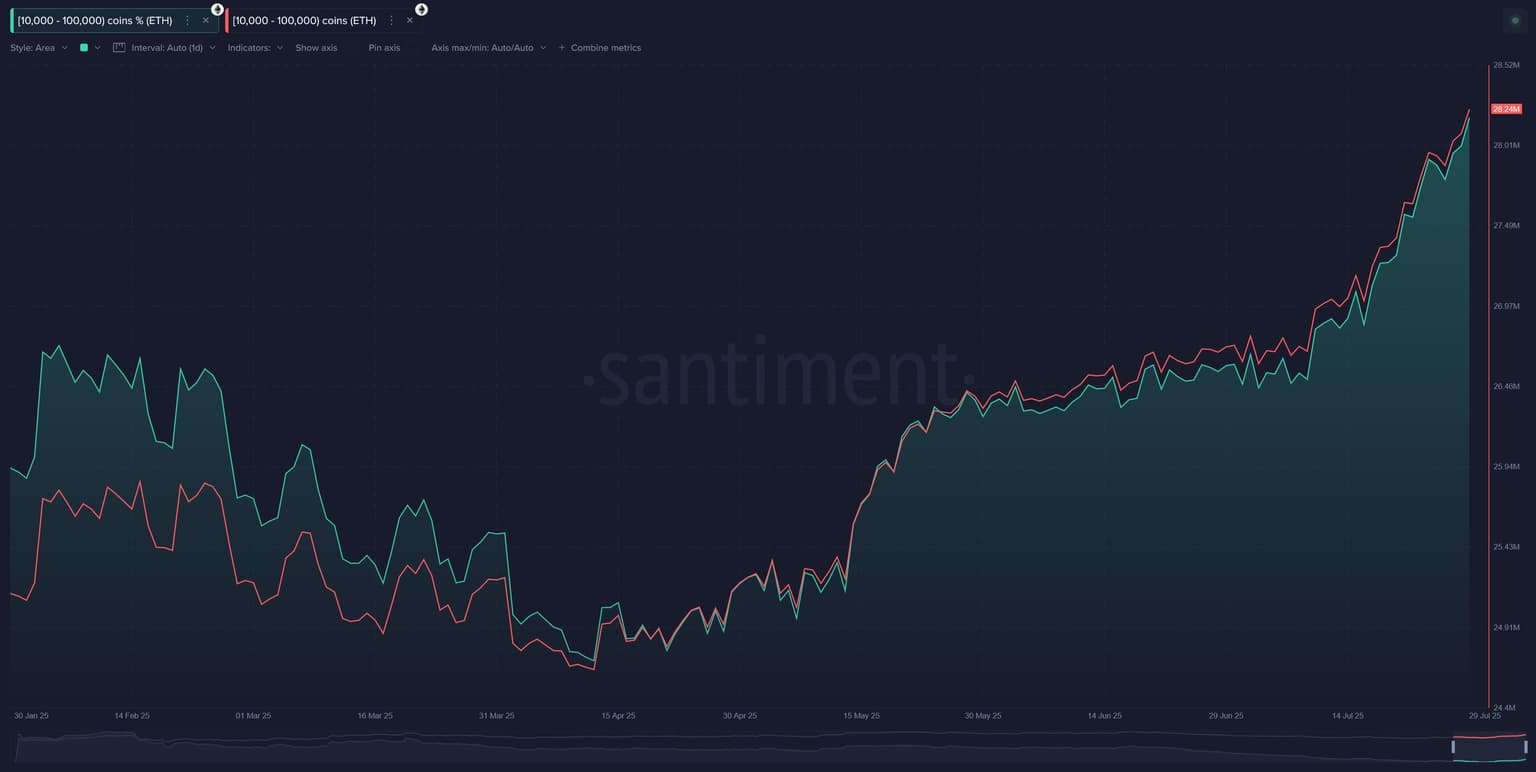Toggle the Pin axis option

pyautogui.click(x=384, y=48)
